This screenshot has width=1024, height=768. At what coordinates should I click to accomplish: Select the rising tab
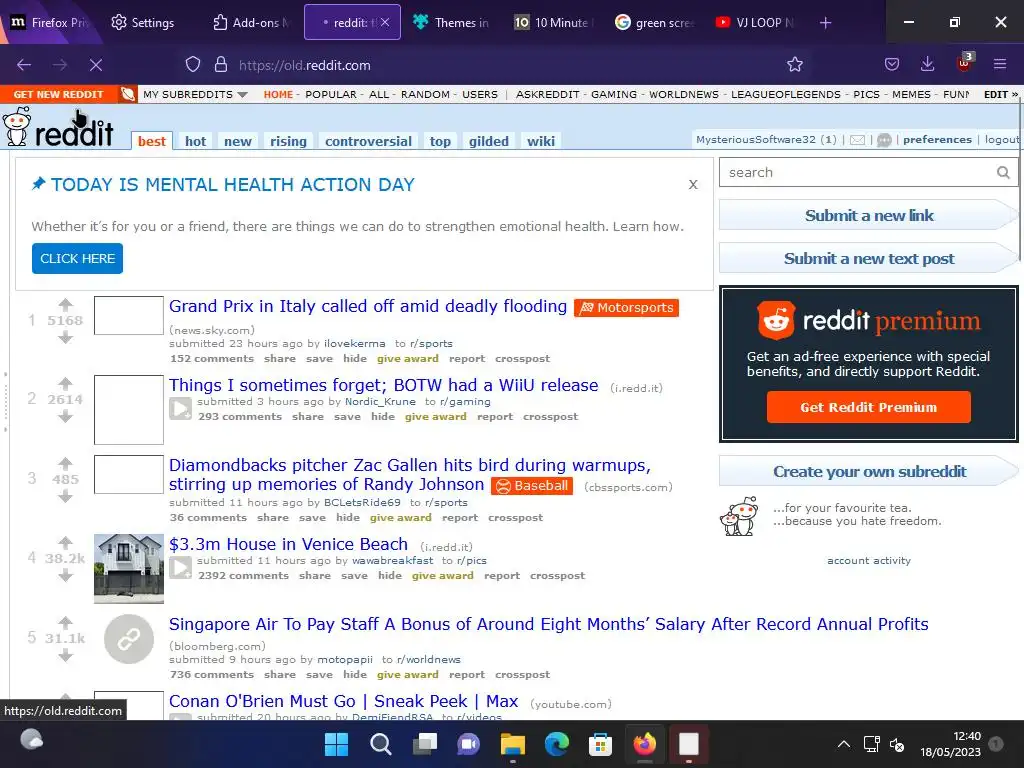click(288, 141)
